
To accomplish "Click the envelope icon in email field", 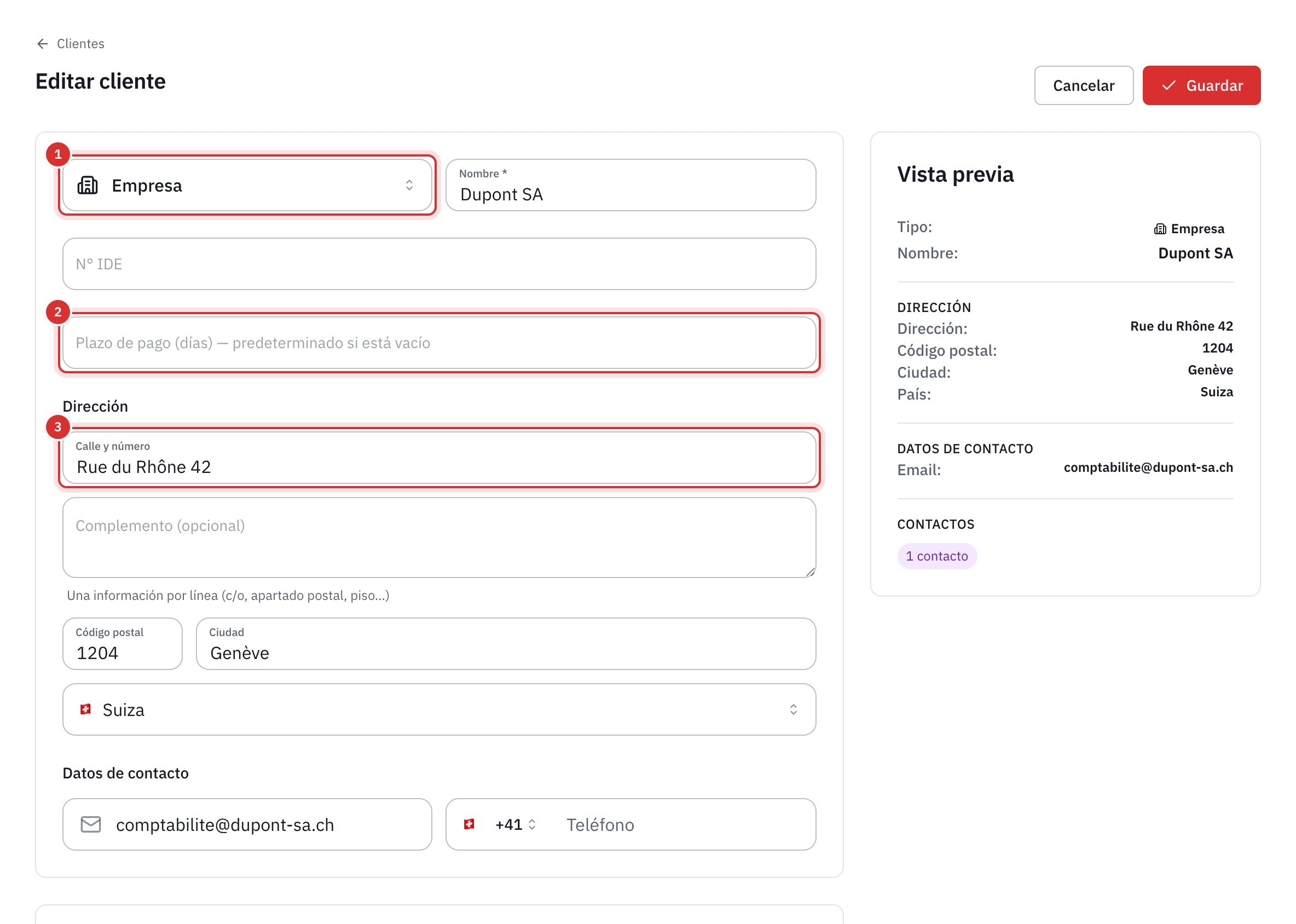I will tap(91, 825).
